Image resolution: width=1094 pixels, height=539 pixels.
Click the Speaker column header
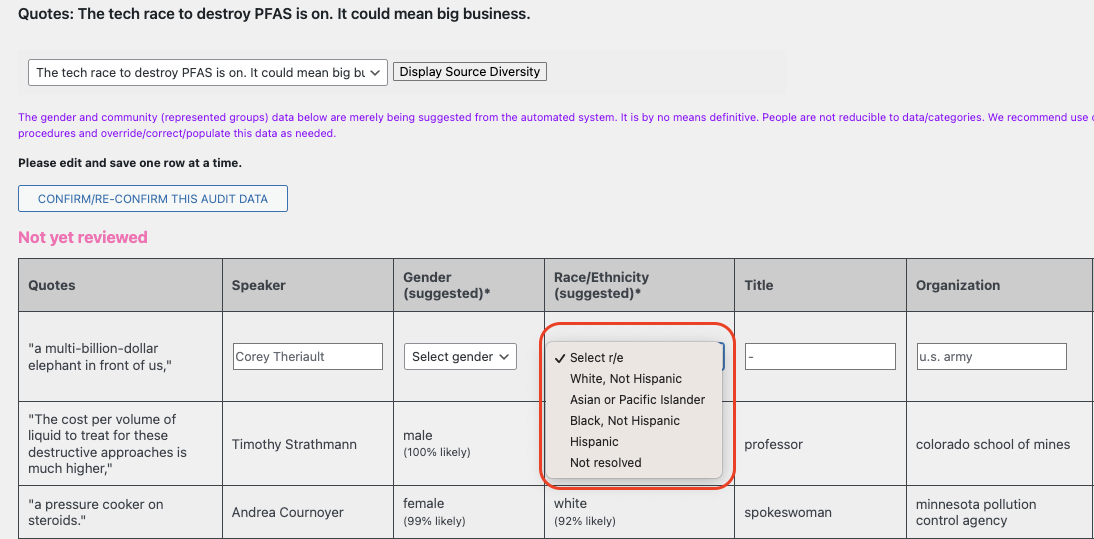(x=259, y=285)
